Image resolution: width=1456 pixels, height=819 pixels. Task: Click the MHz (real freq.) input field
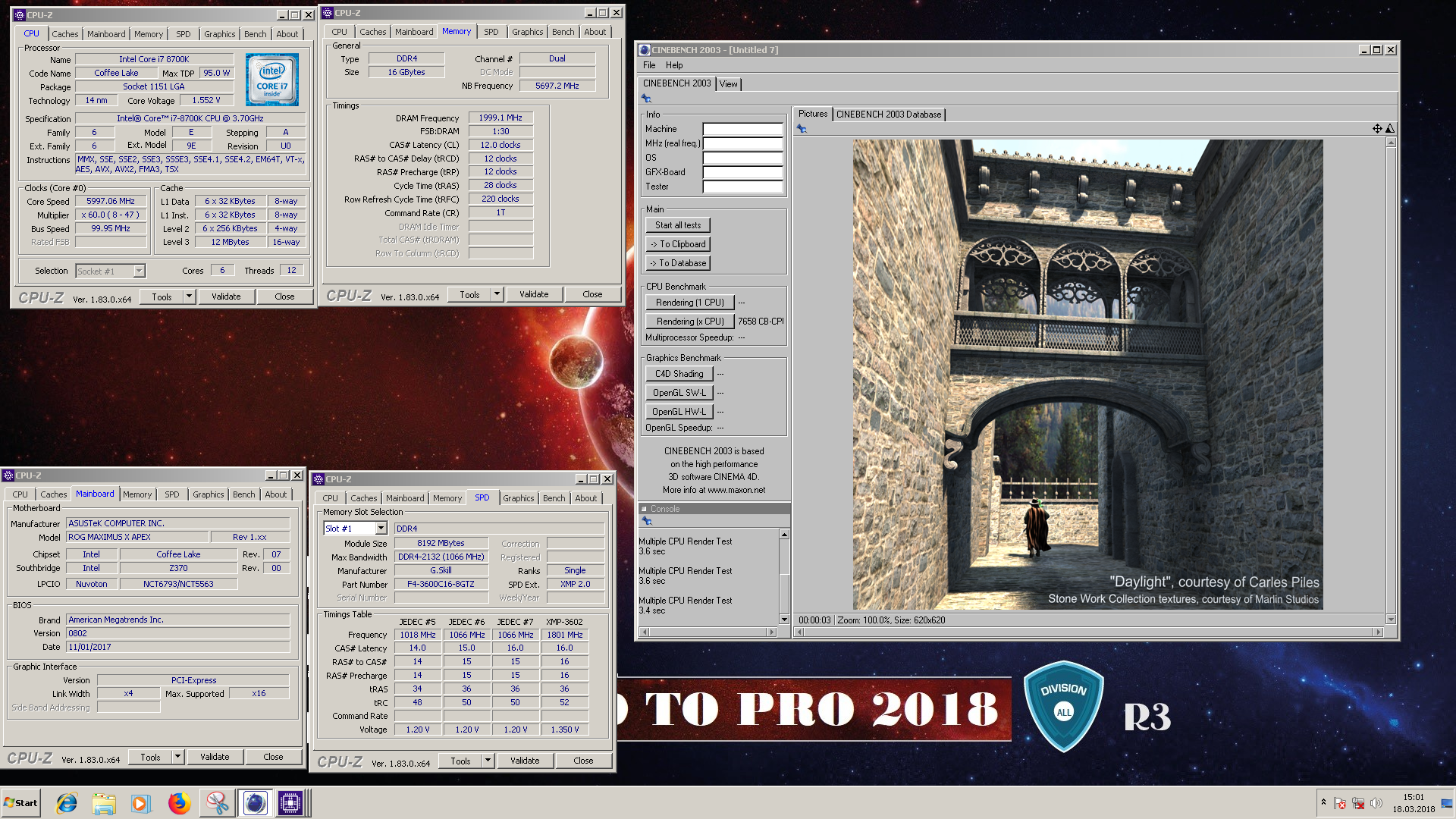coord(742,144)
